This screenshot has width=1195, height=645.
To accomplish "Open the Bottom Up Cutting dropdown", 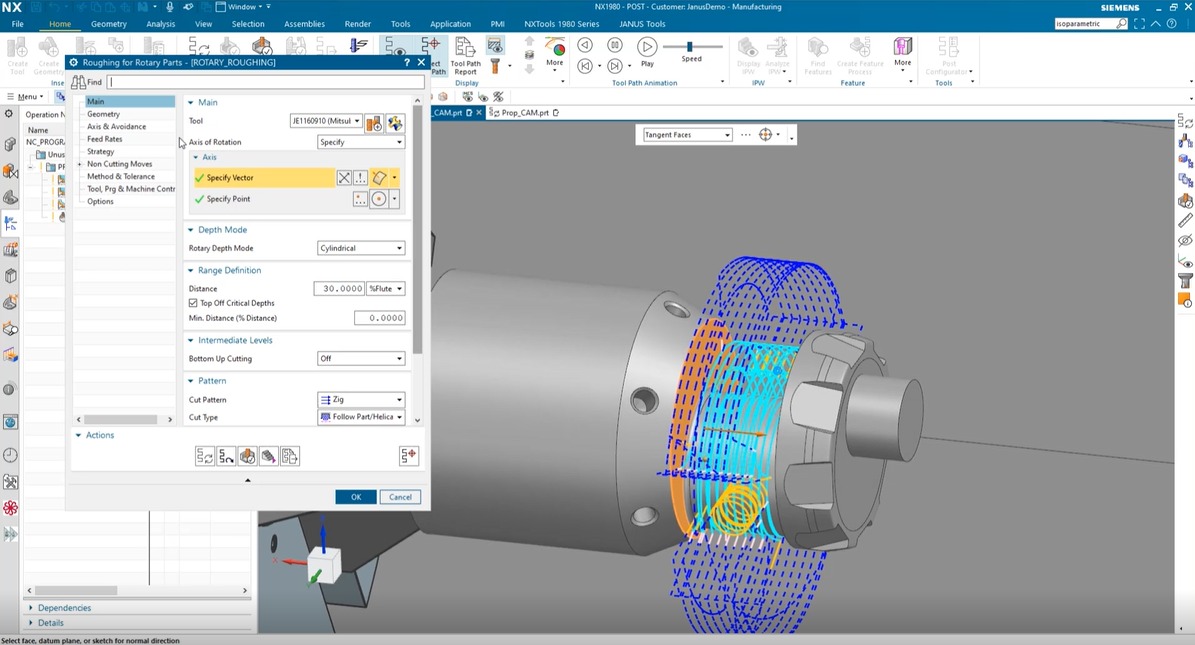I will click(360, 358).
